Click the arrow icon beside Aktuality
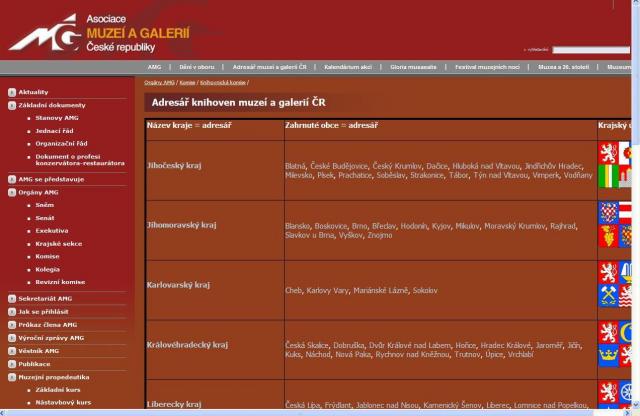Viewport: 640px width, 416px height. pos(12,92)
